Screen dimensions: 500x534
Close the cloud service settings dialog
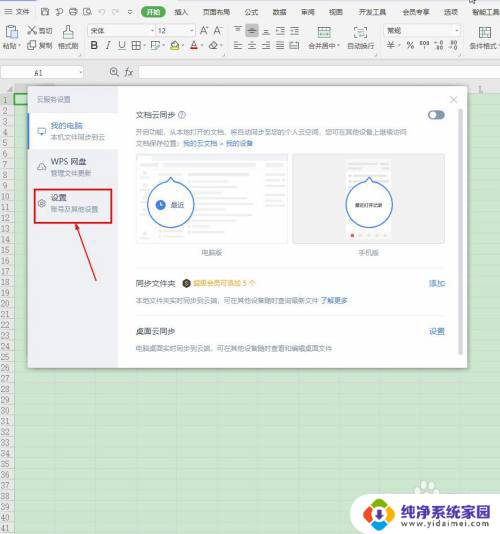453,99
